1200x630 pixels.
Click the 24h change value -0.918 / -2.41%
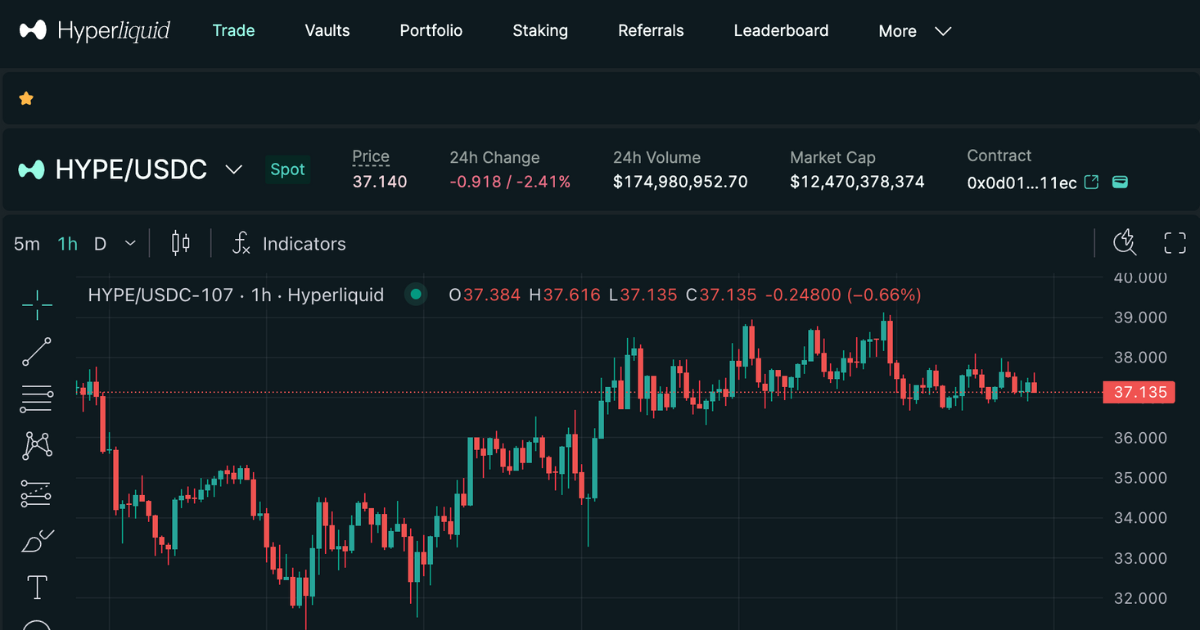[510, 182]
